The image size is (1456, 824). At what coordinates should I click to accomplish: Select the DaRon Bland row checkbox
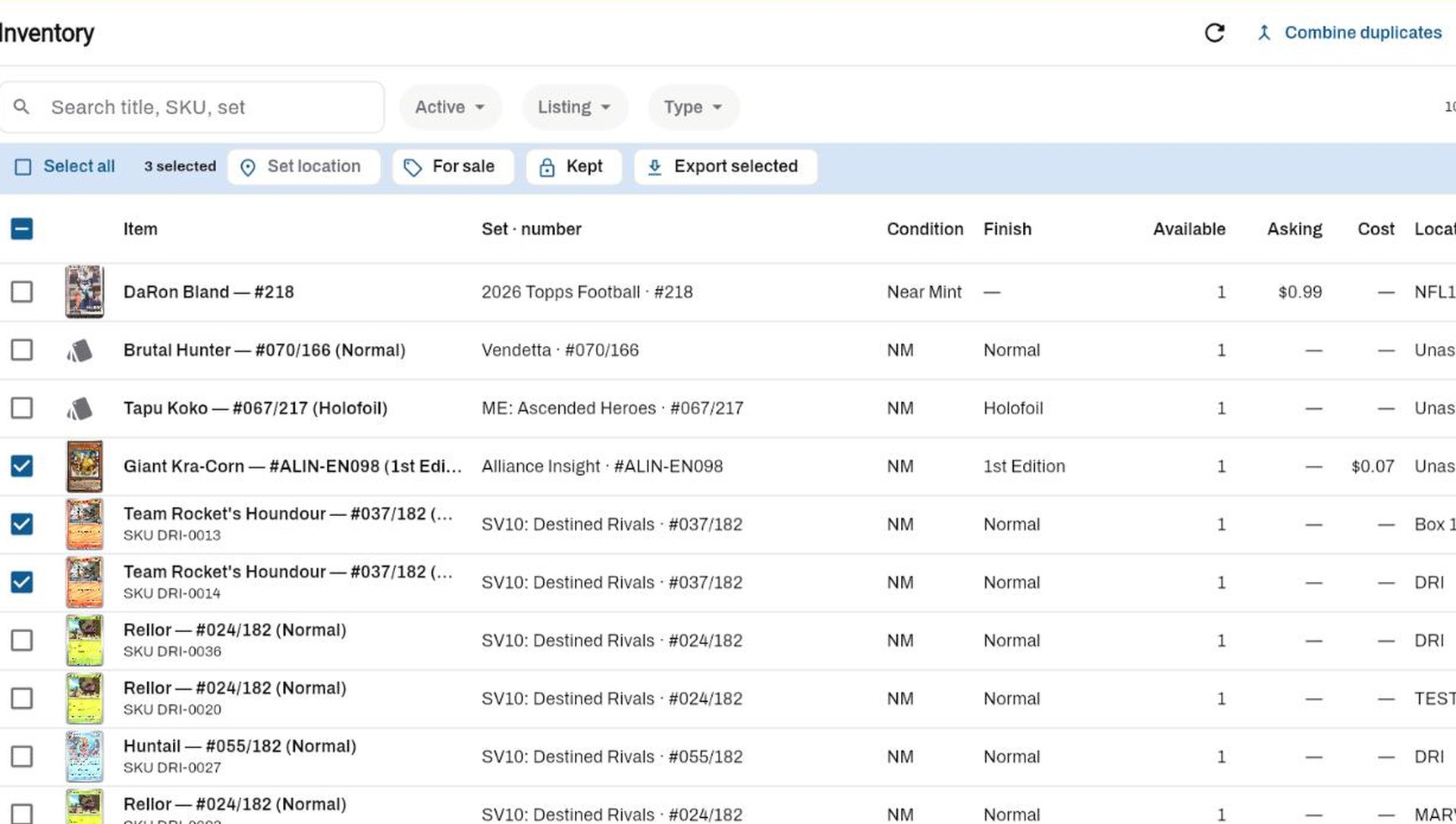pyautogui.click(x=22, y=291)
